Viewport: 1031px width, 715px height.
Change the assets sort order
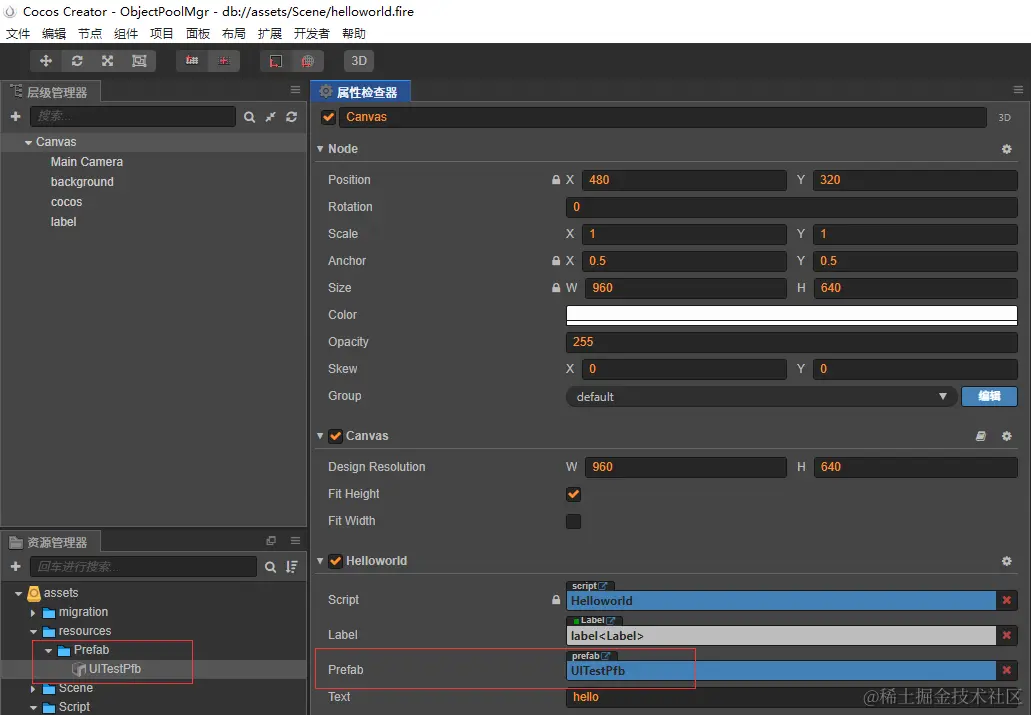click(x=292, y=567)
